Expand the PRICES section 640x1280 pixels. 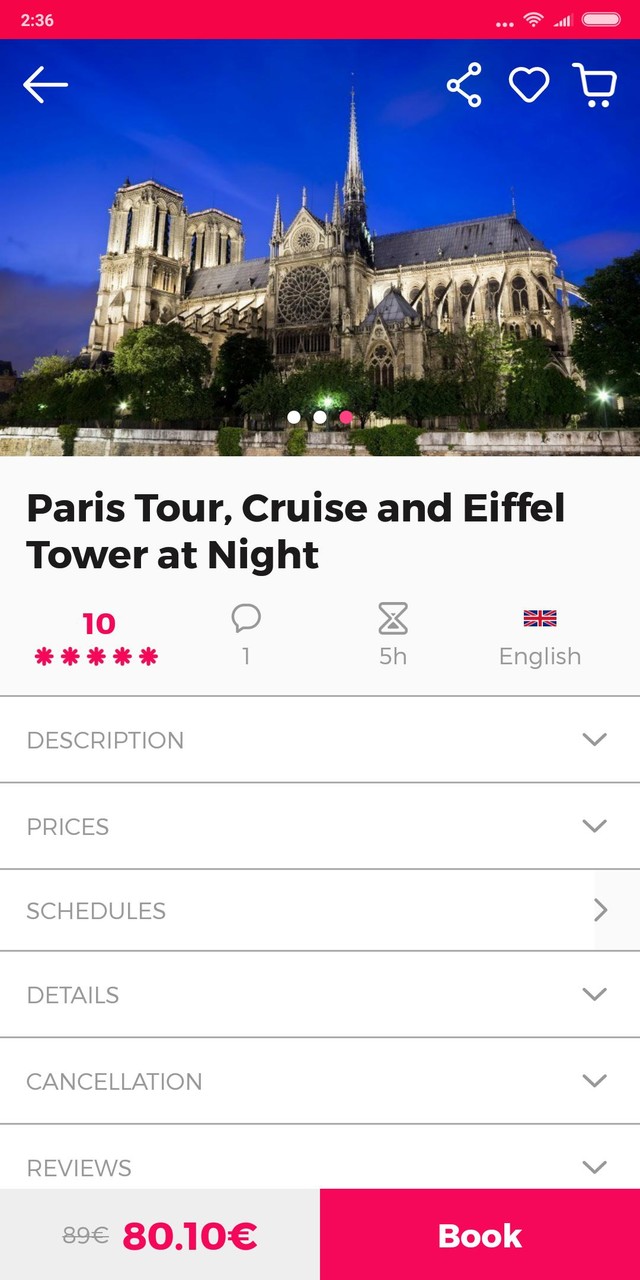pyautogui.click(x=320, y=826)
